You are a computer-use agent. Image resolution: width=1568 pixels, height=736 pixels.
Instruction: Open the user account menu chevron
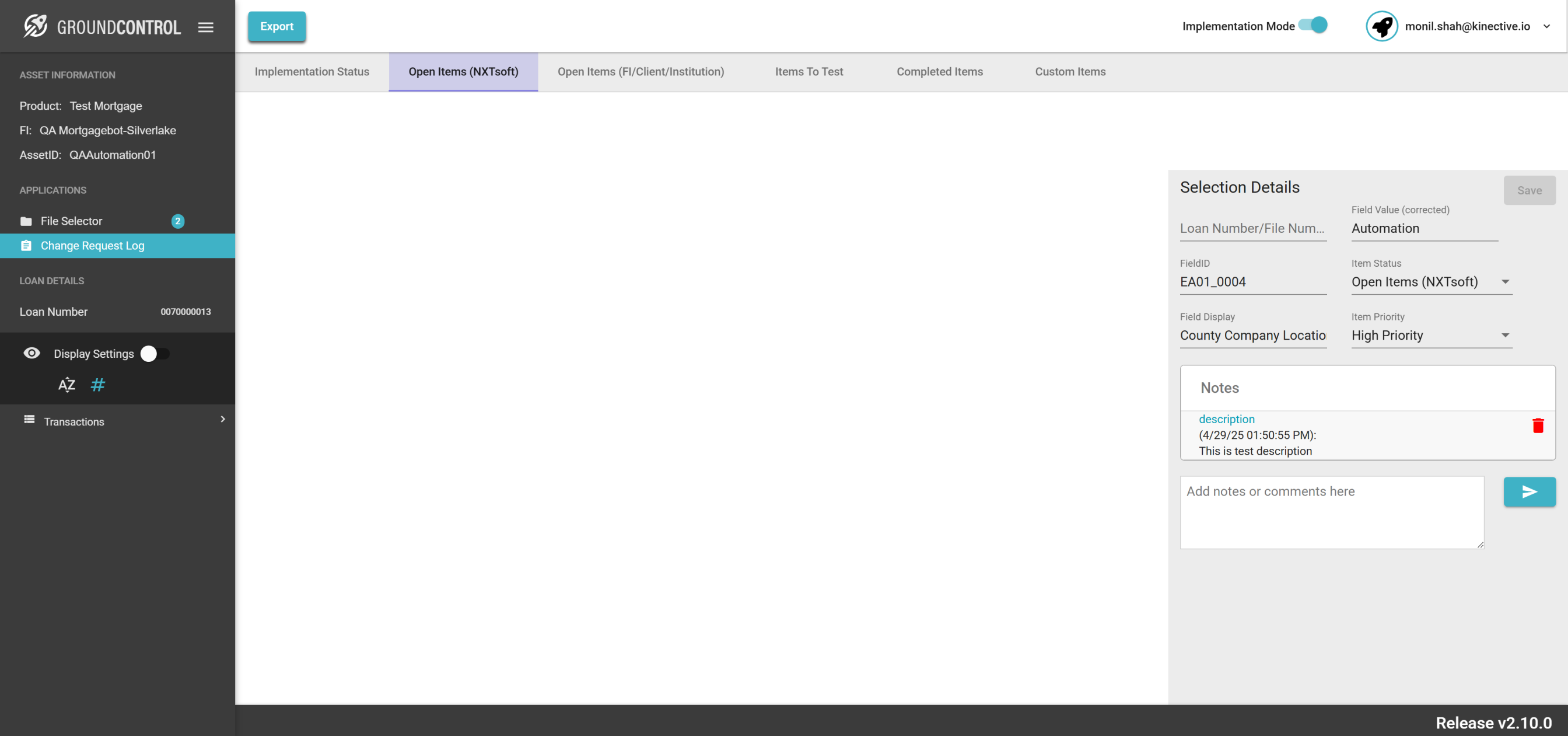tap(1546, 26)
